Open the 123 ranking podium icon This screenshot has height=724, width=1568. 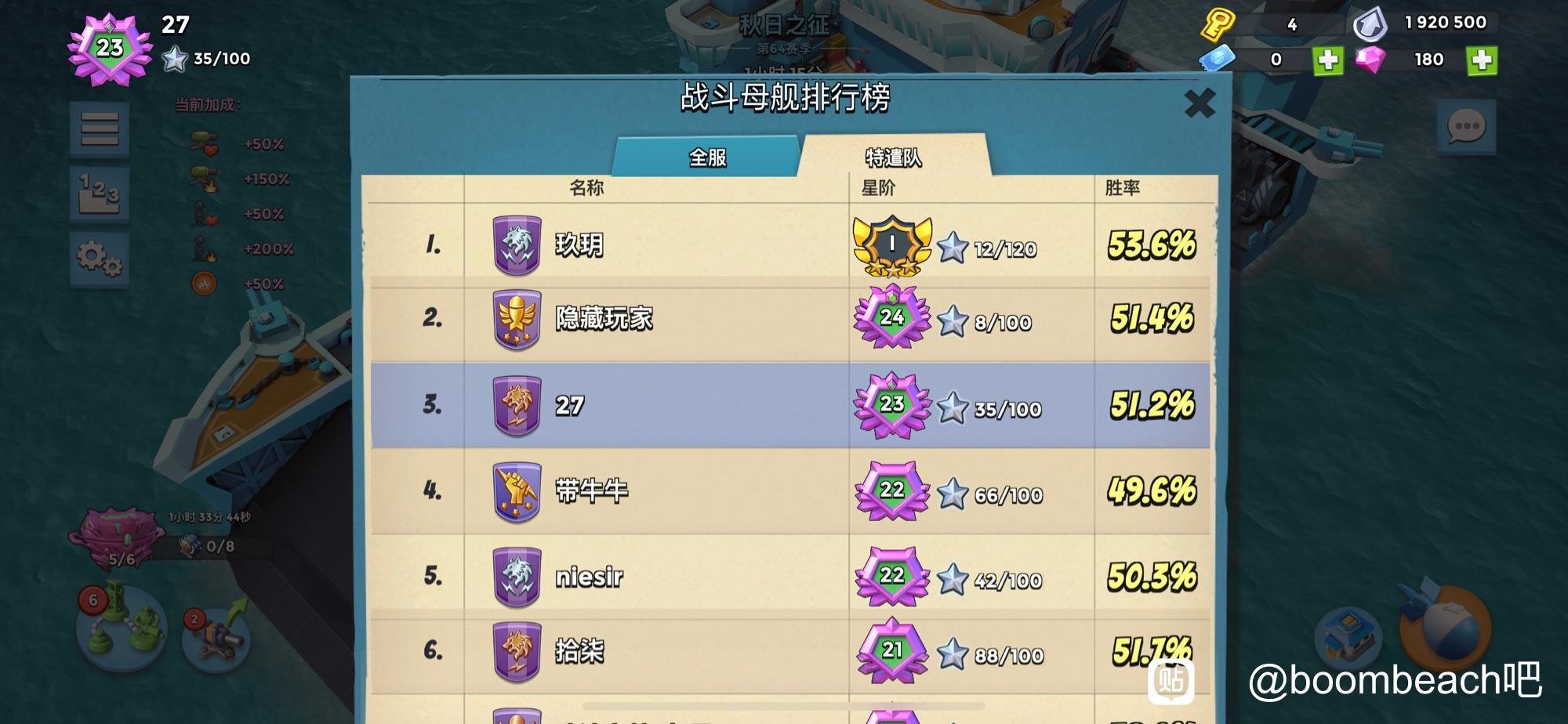pyautogui.click(x=100, y=194)
